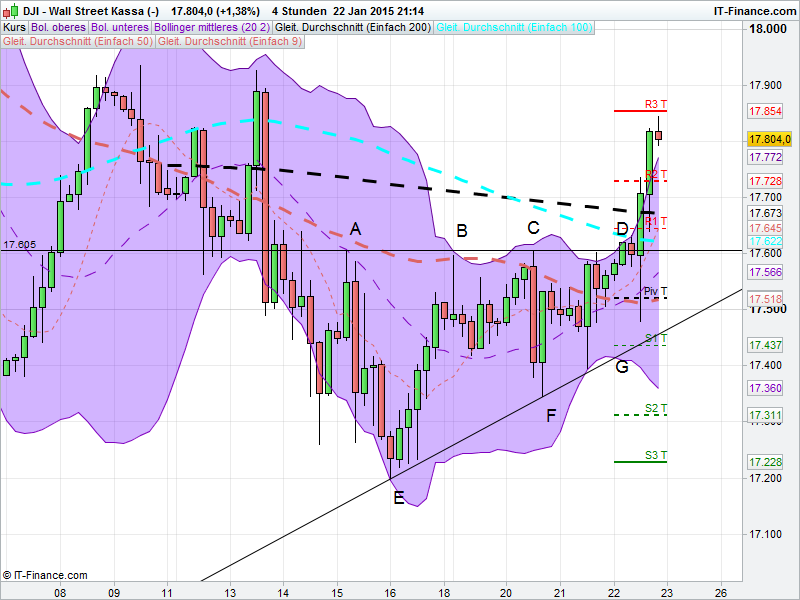Click the S1 T support label

(x=656, y=338)
